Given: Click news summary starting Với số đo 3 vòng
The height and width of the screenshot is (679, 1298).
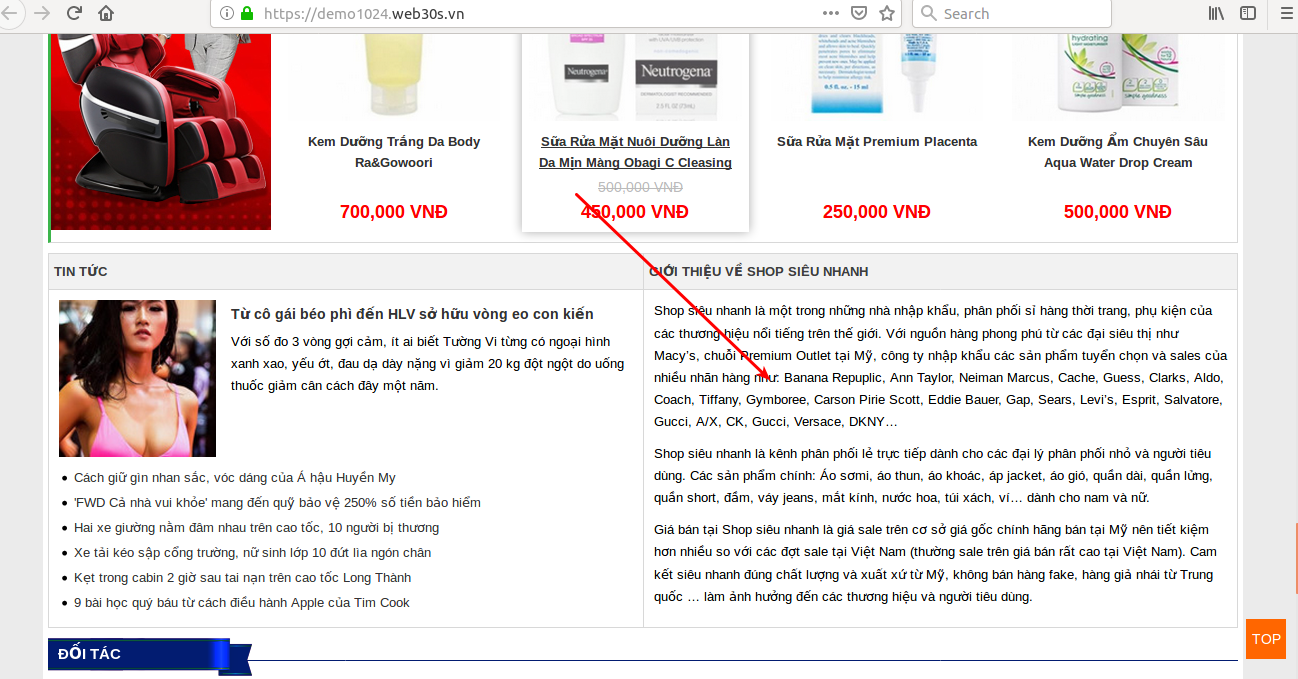Looking at the screenshot, I should (427, 364).
